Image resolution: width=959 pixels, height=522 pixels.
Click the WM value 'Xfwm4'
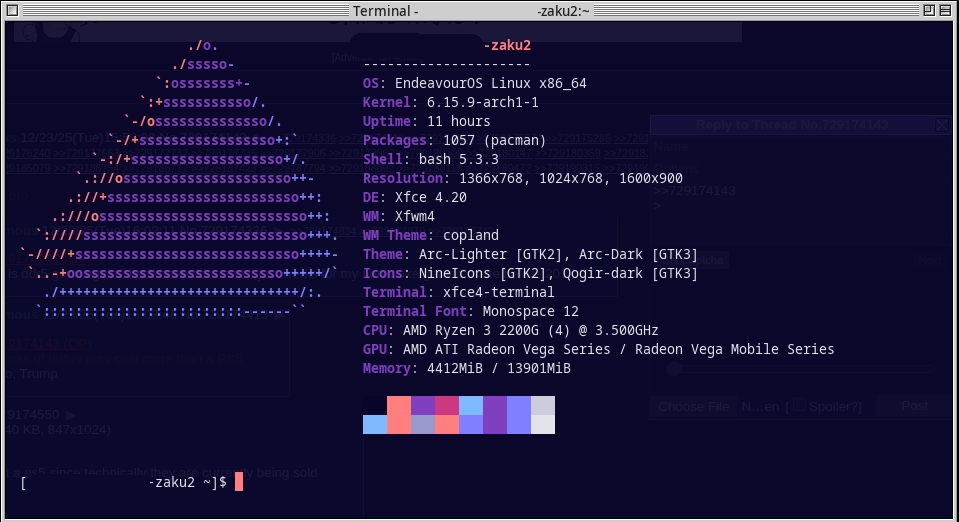[x=415, y=216]
